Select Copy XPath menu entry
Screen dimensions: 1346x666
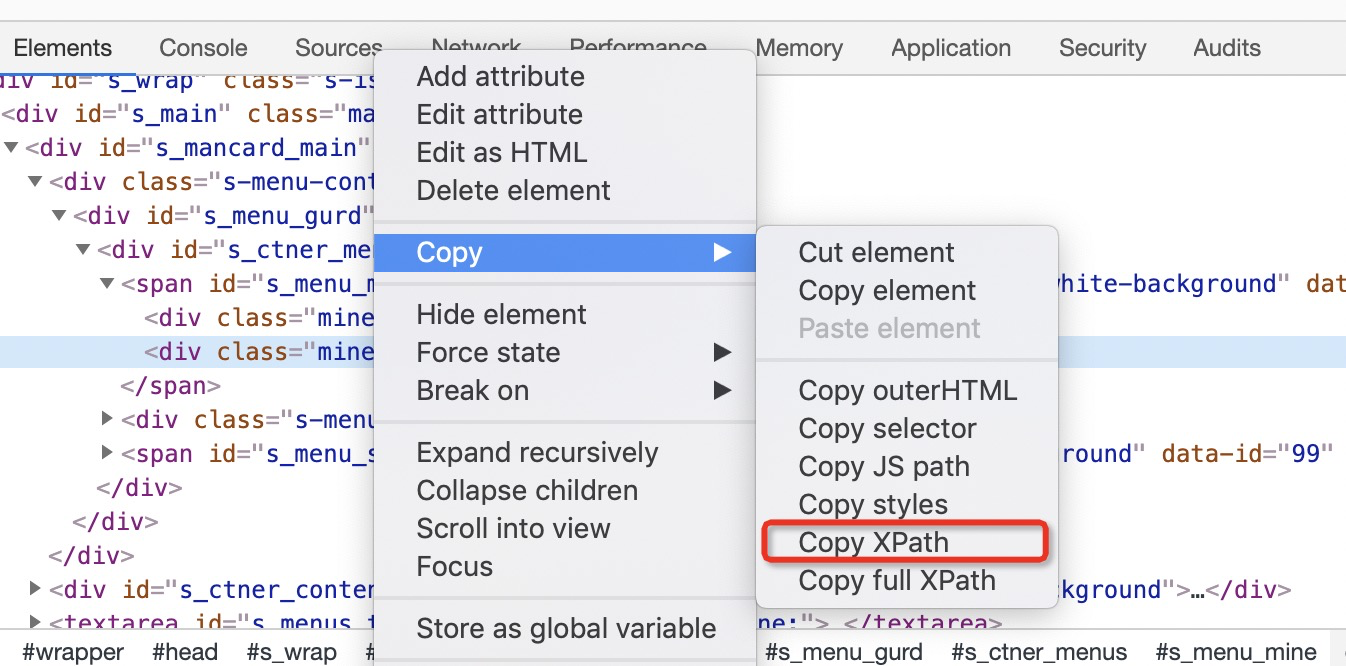click(873, 542)
